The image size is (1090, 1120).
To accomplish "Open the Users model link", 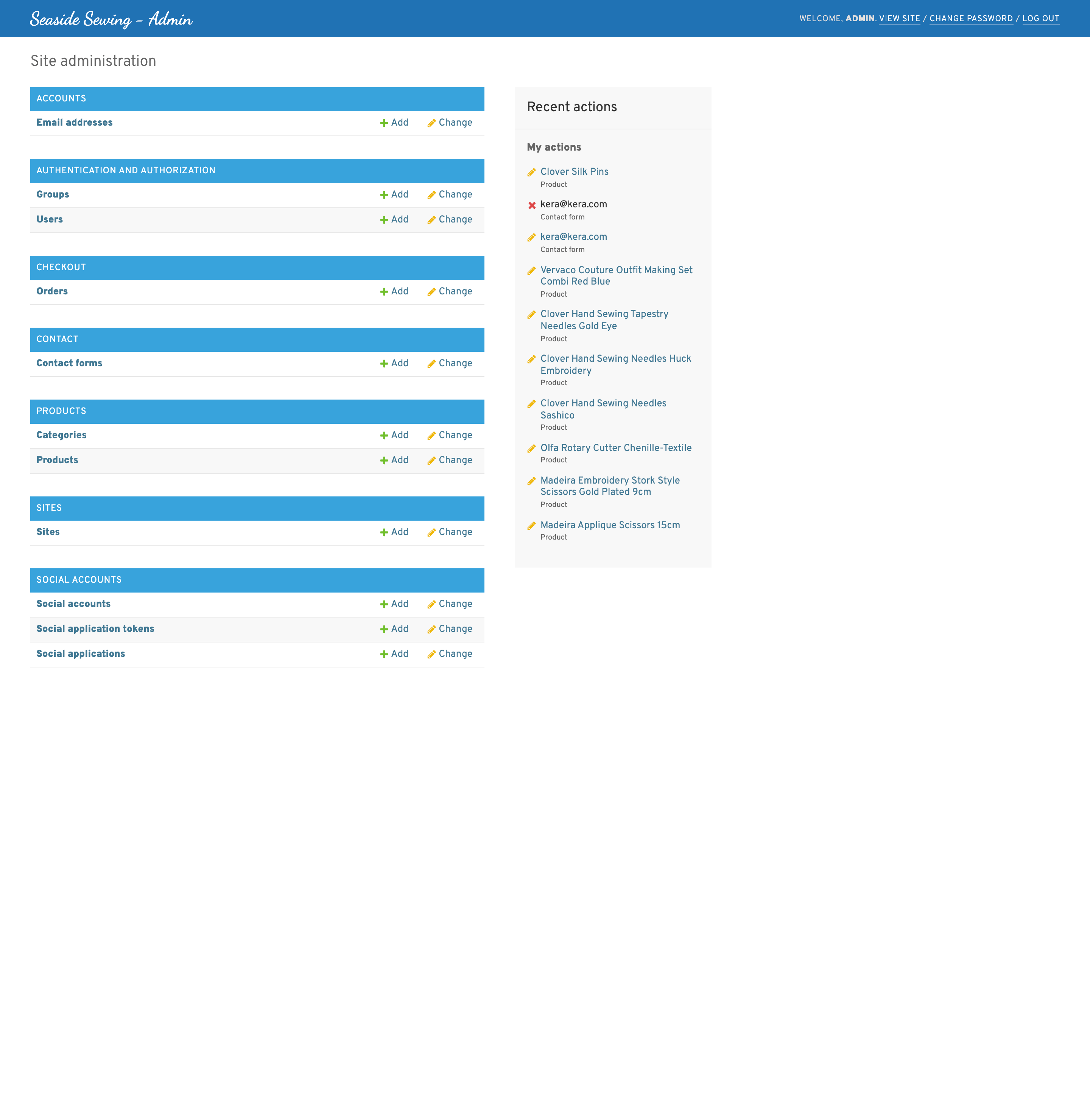I will pos(50,219).
